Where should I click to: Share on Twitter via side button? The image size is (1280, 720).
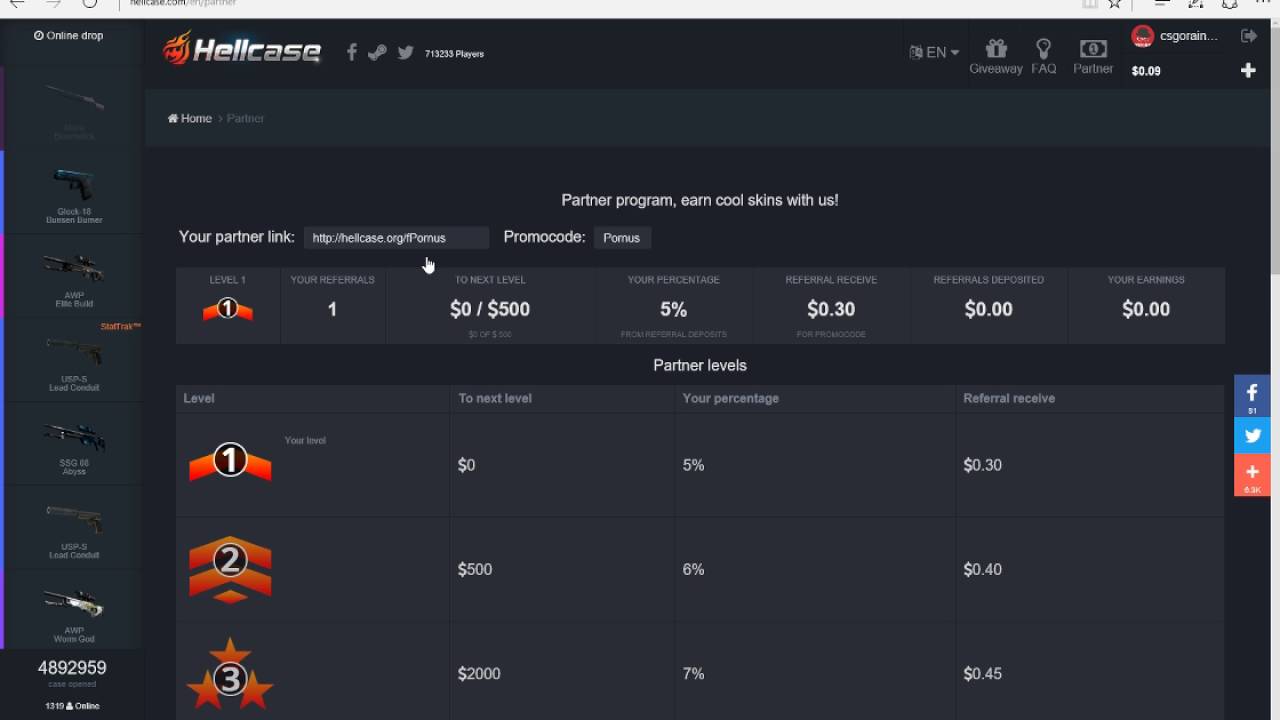point(1252,436)
